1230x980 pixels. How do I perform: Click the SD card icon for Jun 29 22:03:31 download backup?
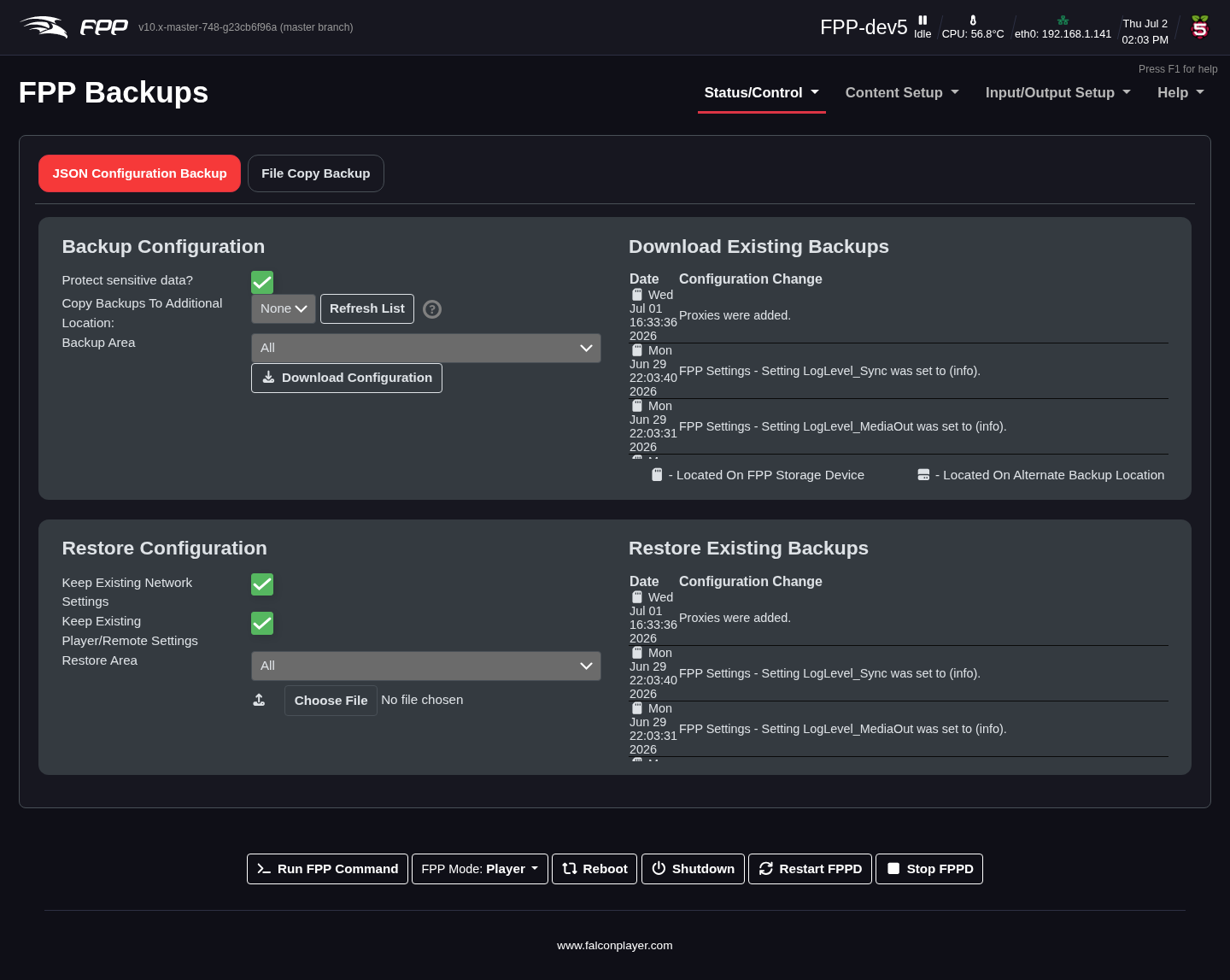point(637,406)
